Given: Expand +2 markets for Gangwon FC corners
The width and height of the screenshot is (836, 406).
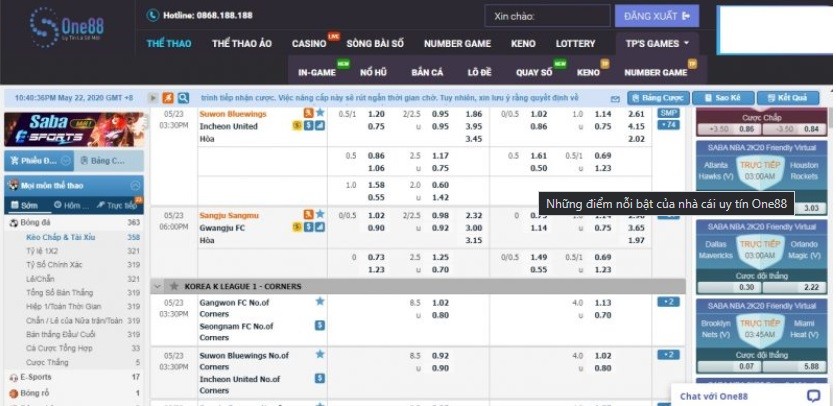Looking at the screenshot, I should click(x=668, y=302).
